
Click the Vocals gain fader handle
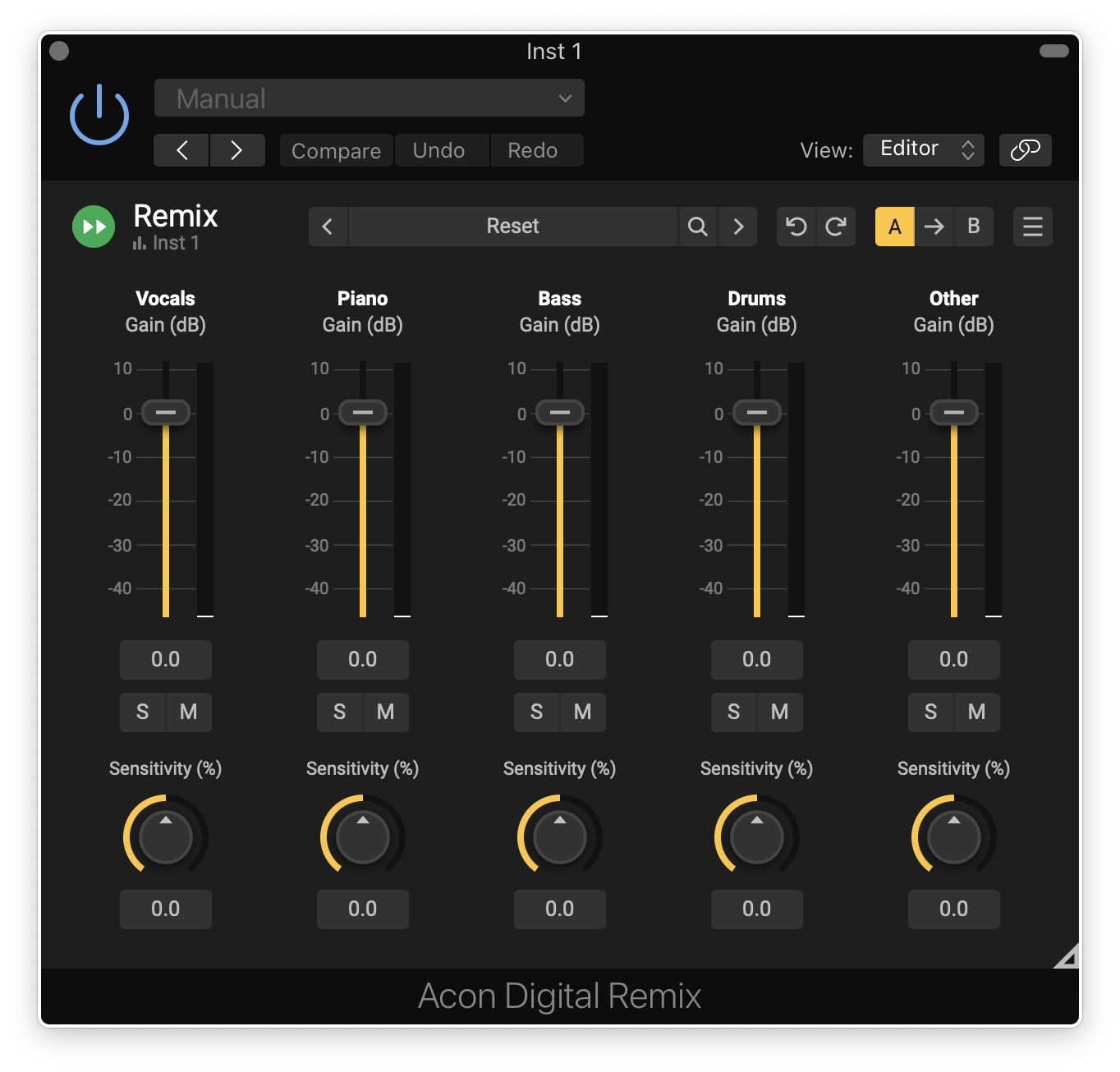click(166, 412)
